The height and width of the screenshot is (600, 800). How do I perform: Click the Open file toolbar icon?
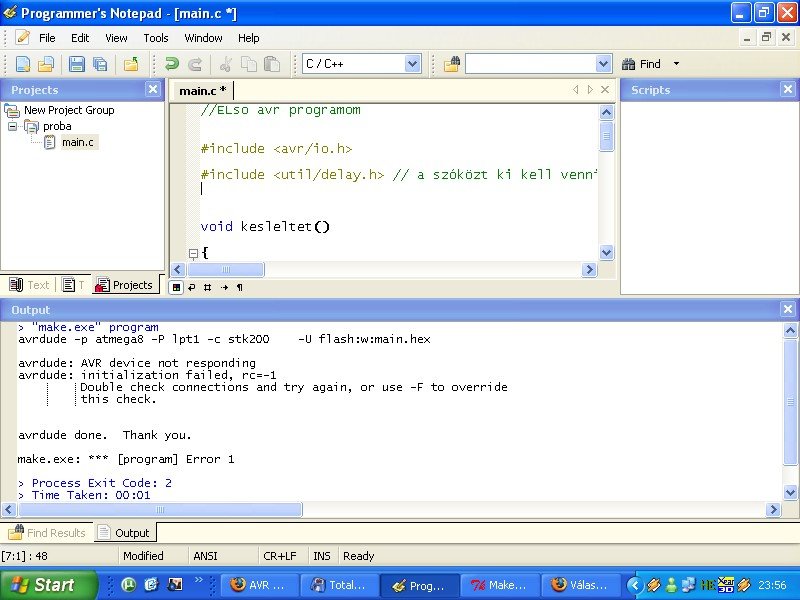click(x=46, y=64)
